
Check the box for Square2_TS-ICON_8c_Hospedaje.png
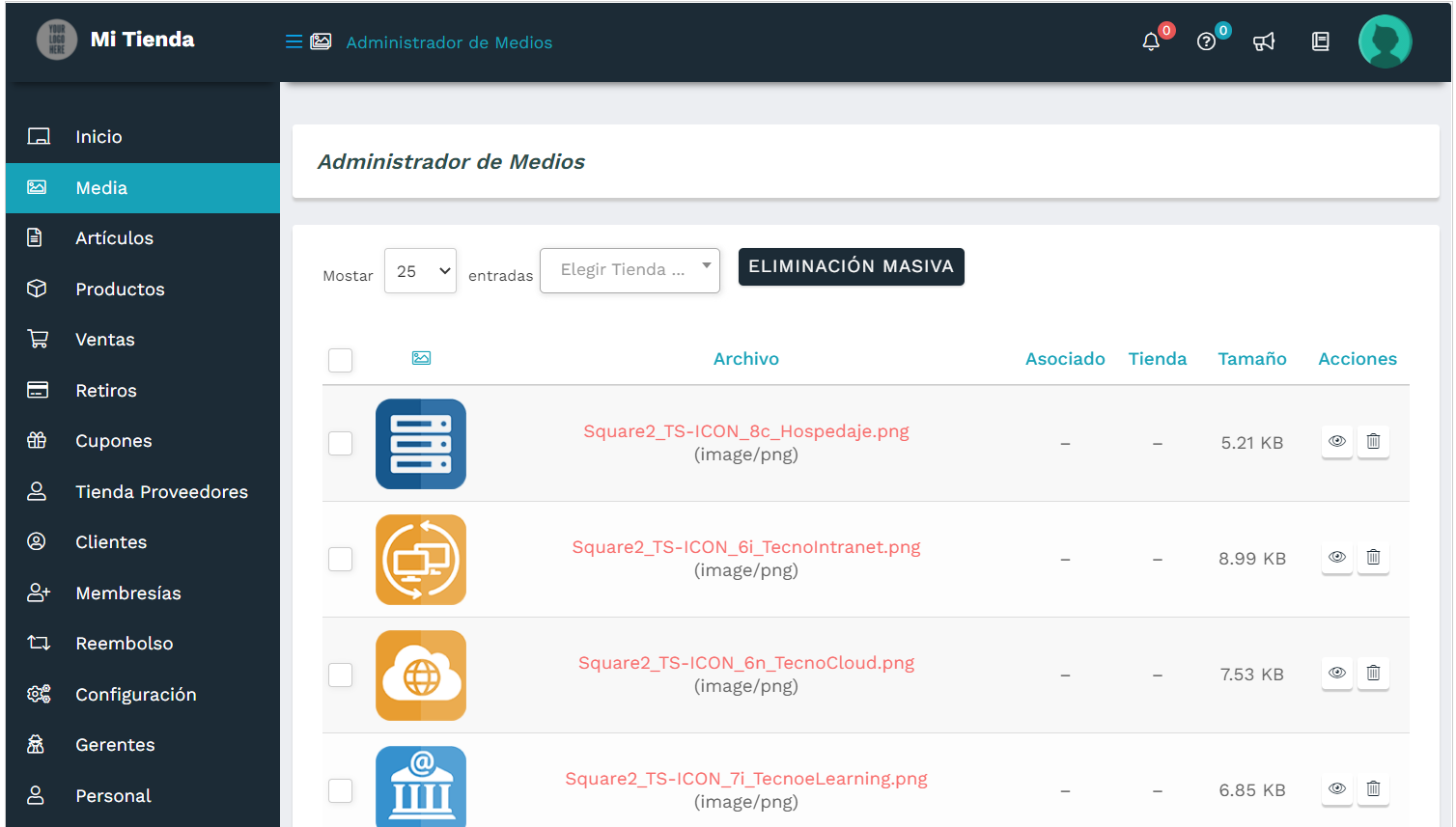coord(340,444)
